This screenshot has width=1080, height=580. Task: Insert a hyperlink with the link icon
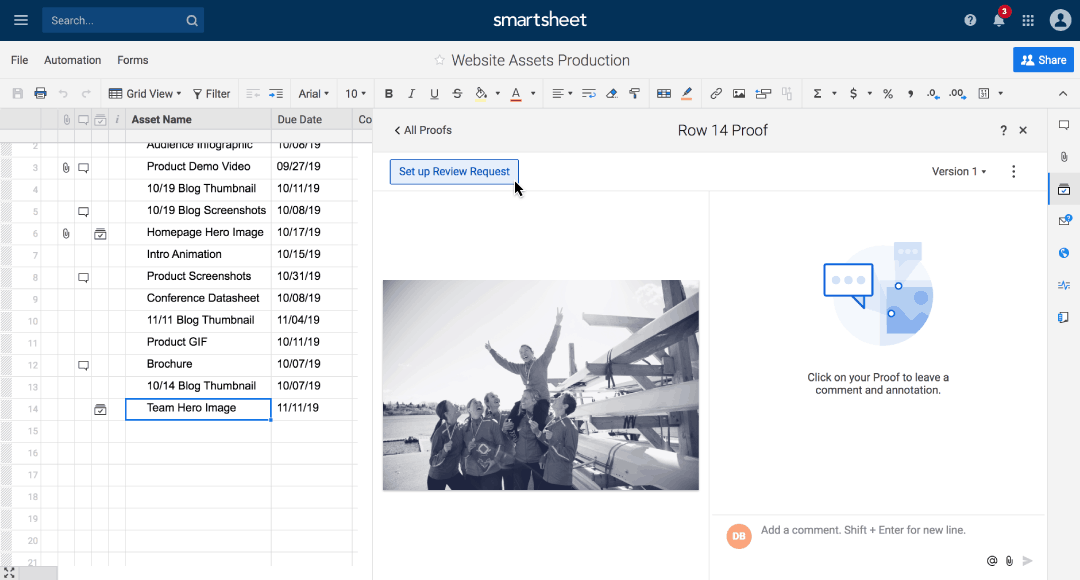[715, 93]
